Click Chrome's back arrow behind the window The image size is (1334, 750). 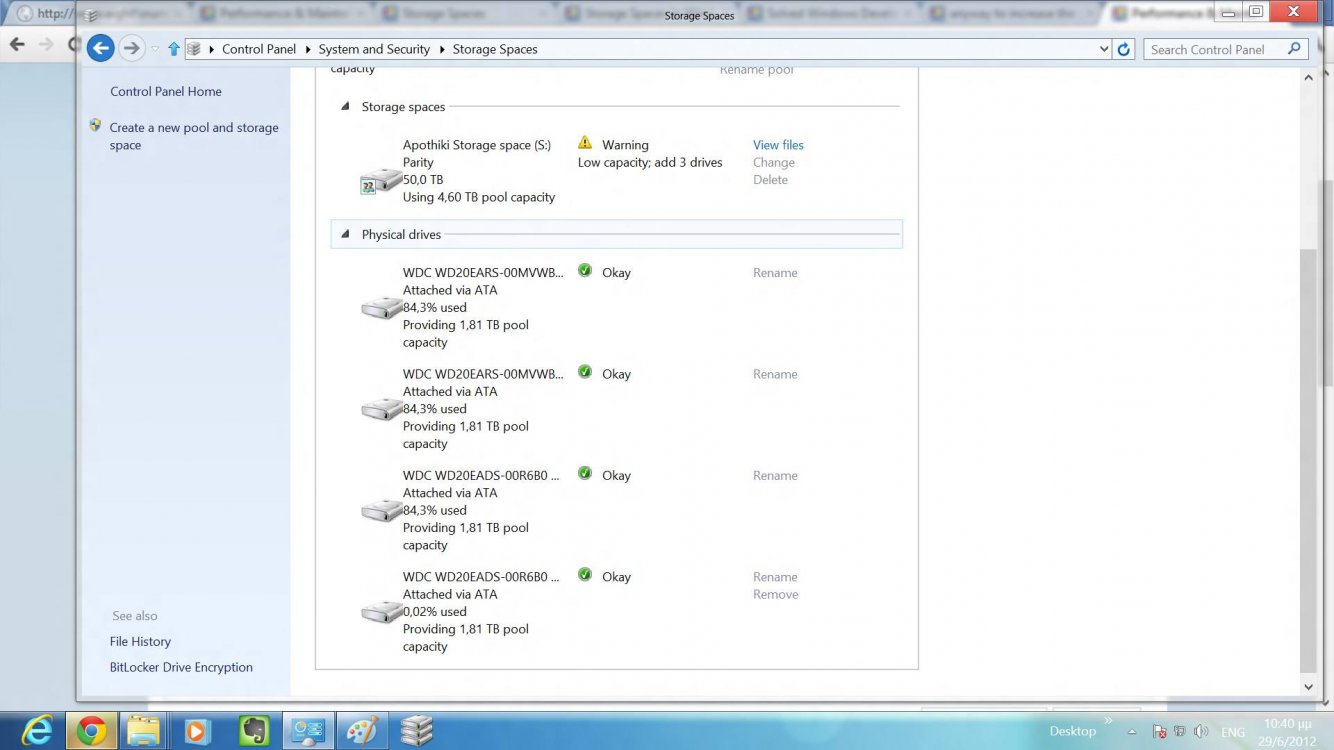point(17,44)
